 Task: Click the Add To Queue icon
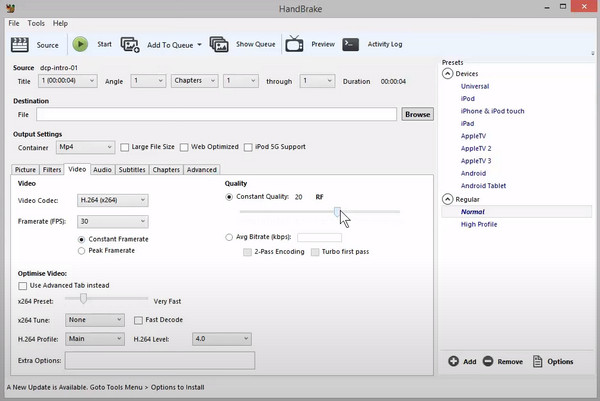tap(130, 45)
